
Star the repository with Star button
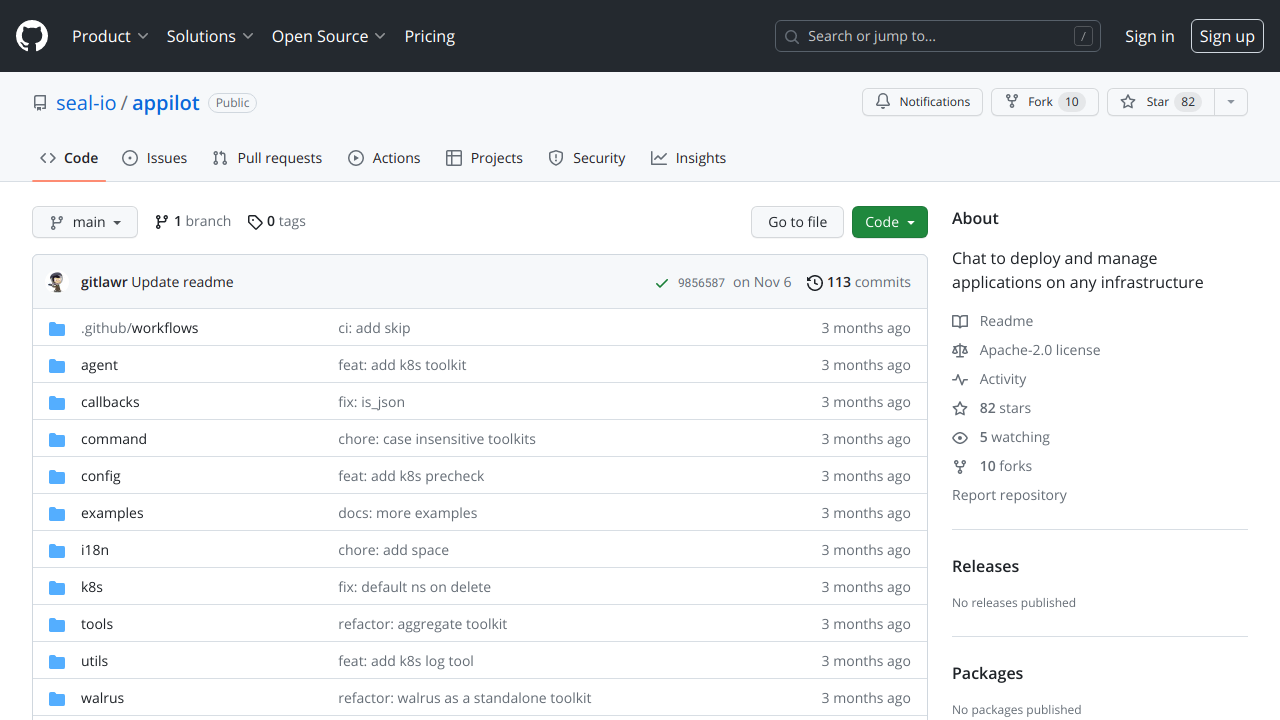pos(1161,102)
